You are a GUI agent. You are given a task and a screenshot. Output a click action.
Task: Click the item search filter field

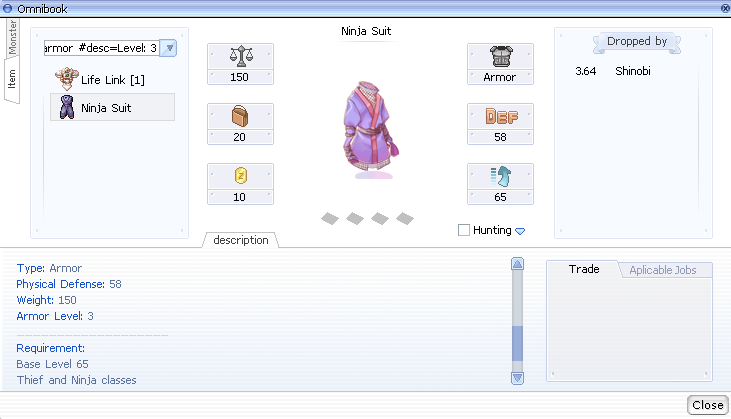(100, 48)
